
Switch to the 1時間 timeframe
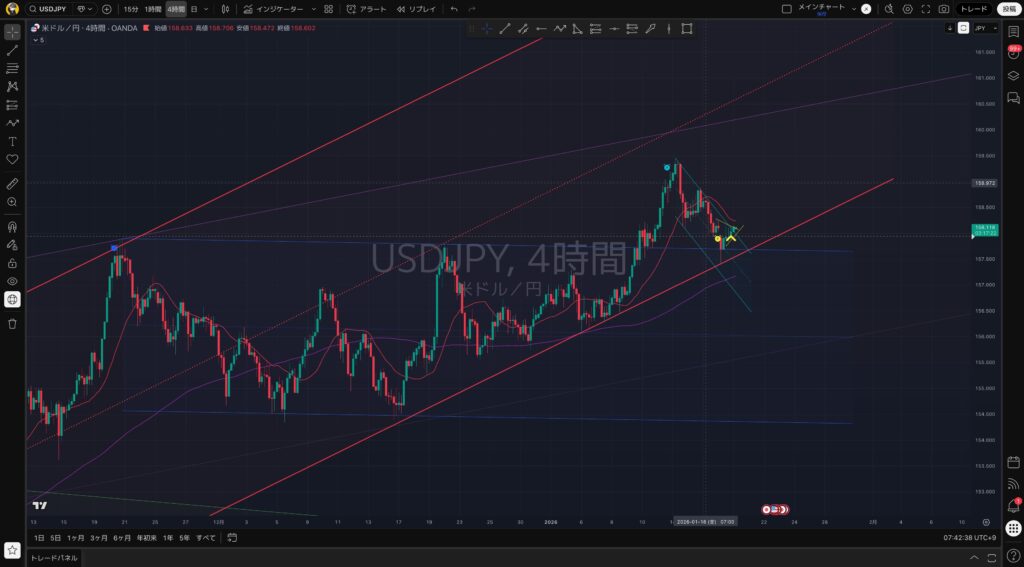coord(153,9)
